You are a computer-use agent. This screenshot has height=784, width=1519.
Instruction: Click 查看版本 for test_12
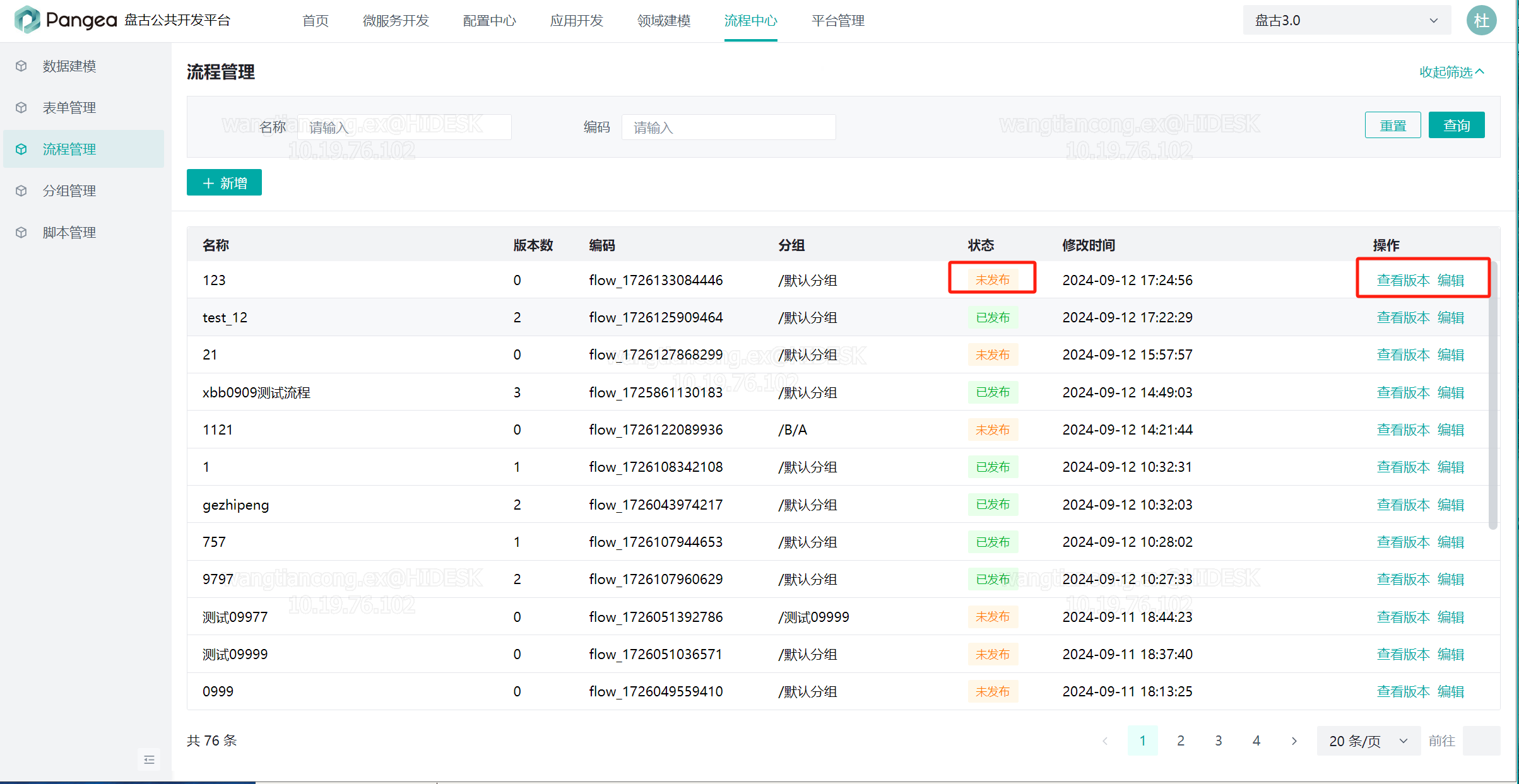click(x=1403, y=317)
